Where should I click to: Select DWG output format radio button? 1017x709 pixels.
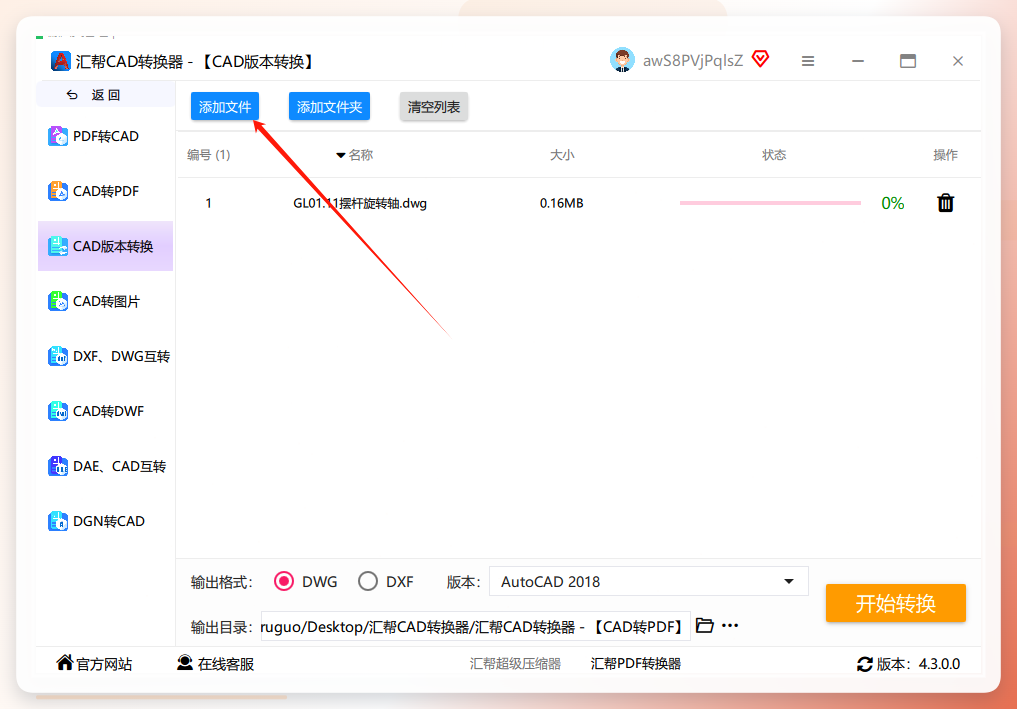[x=283, y=581]
